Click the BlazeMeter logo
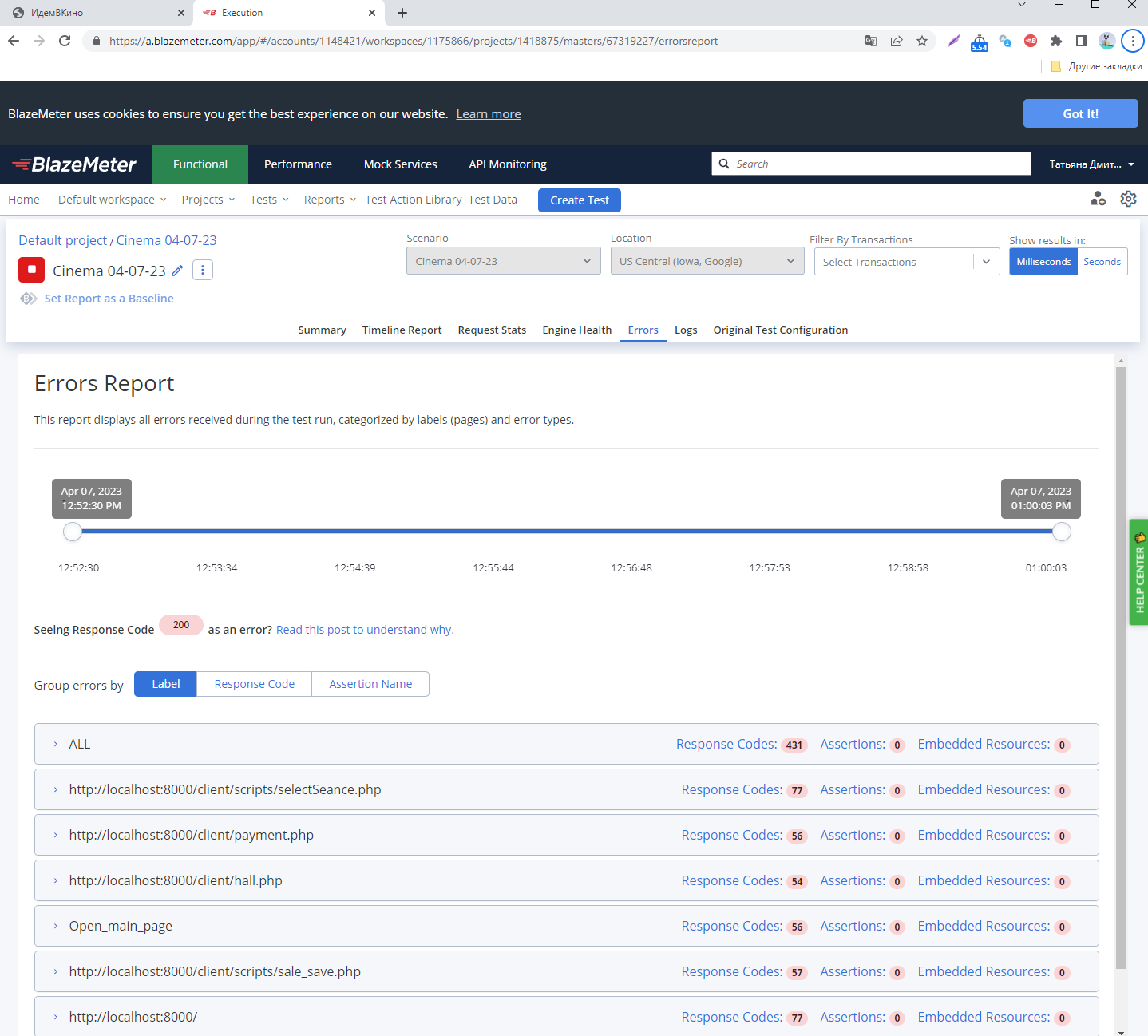This screenshot has height=1036, width=1148. click(76, 164)
